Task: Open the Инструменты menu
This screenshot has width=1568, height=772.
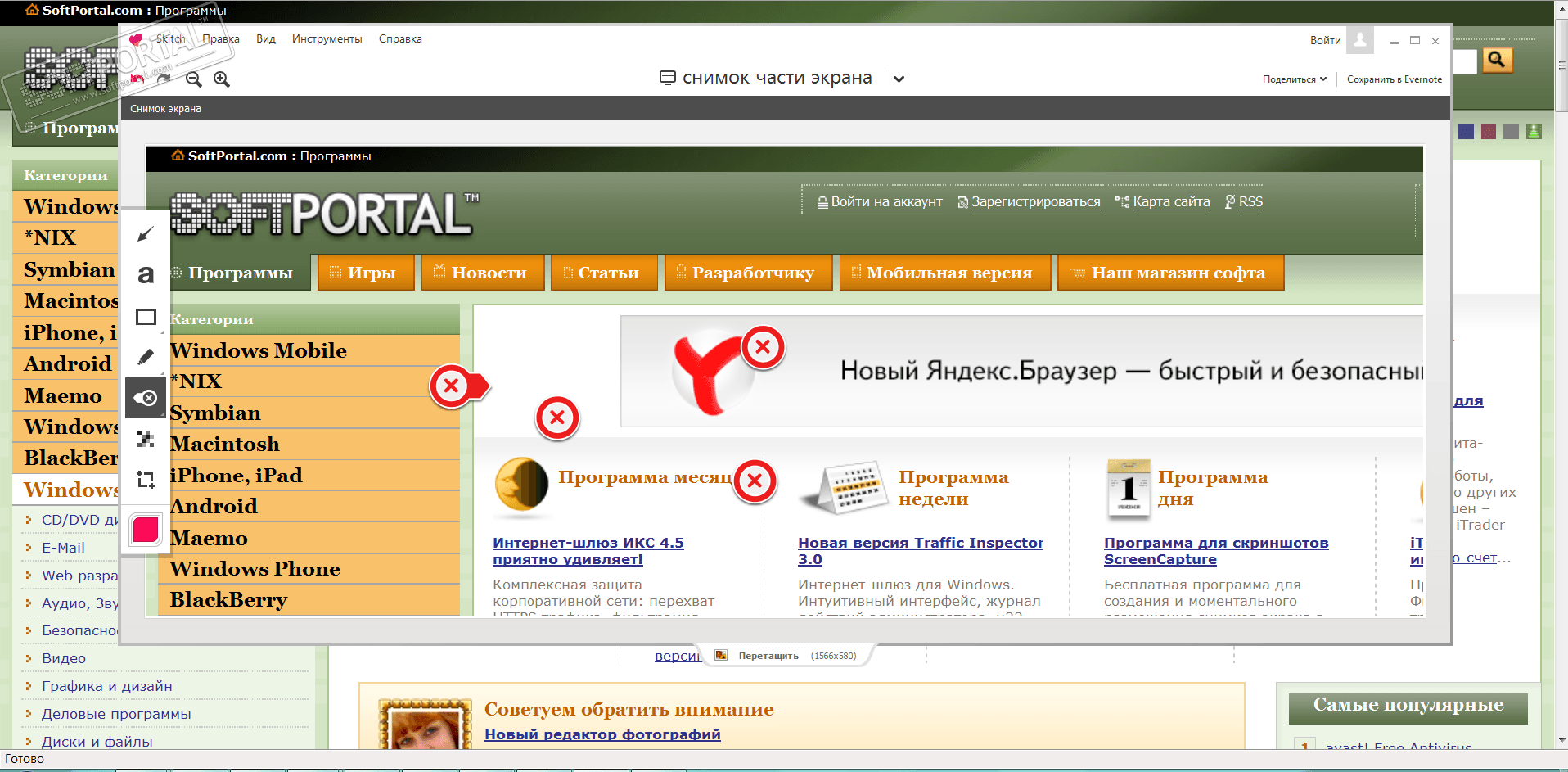Action: click(x=327, y=38)
